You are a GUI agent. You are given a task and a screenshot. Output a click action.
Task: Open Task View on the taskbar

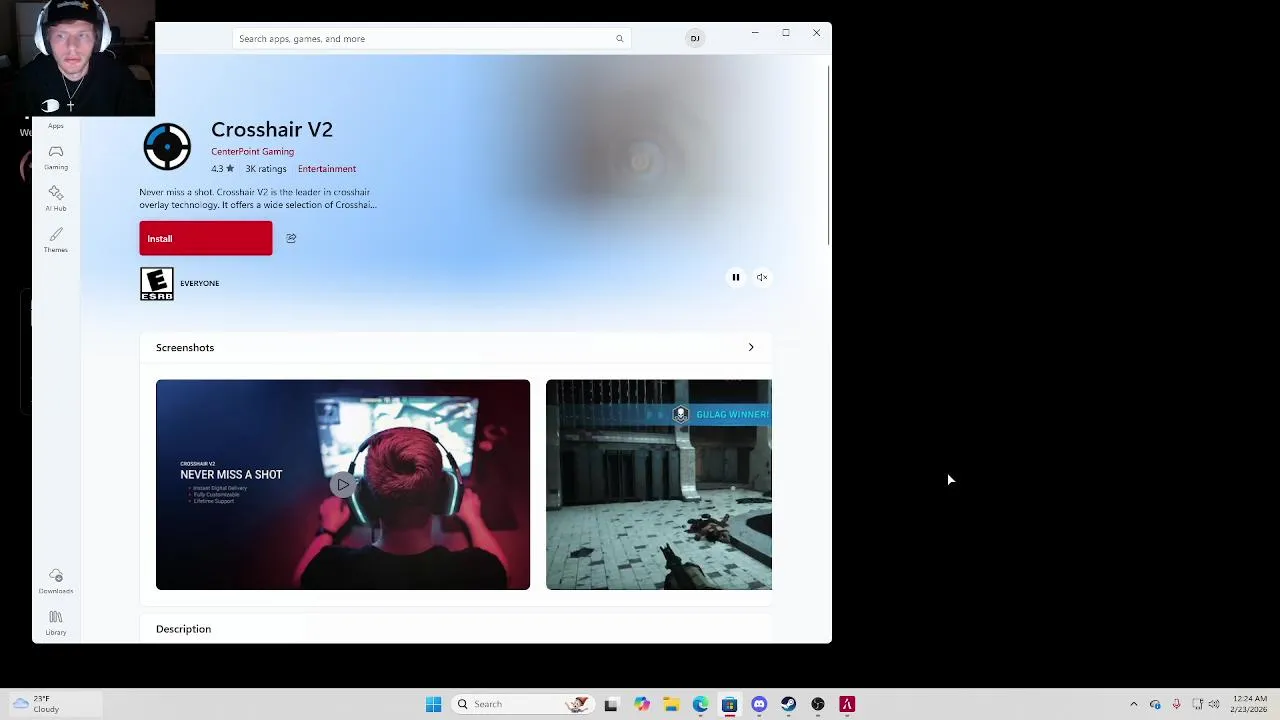(x=611, y=704)
